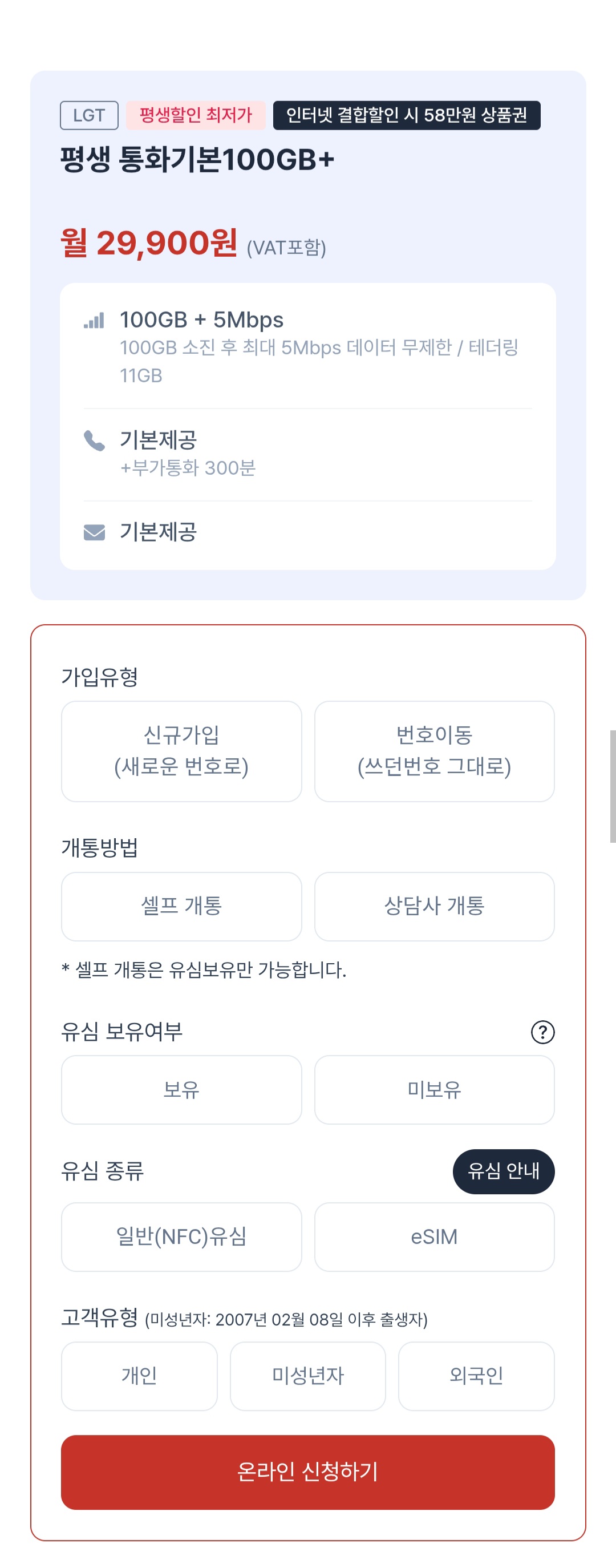Choose 셀프 개통 activation method
Screen dimensions: 616x1568
pyautogui.click(x=181, y=906)
